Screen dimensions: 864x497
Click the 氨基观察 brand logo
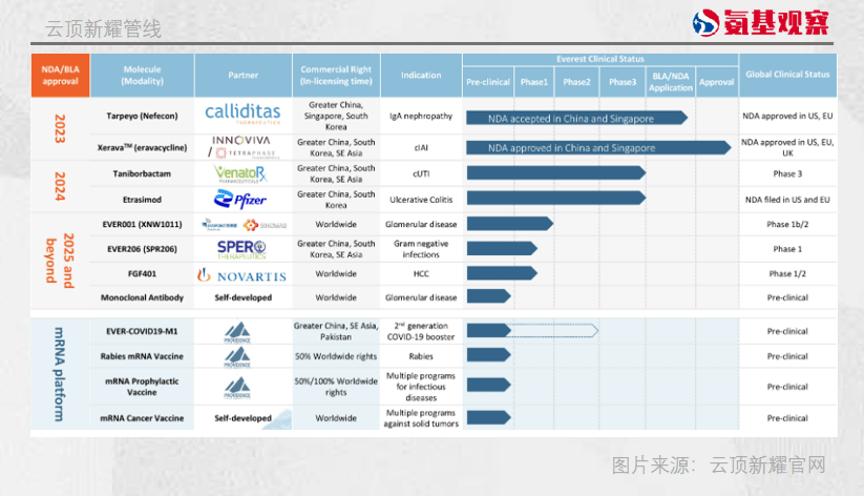772,22
